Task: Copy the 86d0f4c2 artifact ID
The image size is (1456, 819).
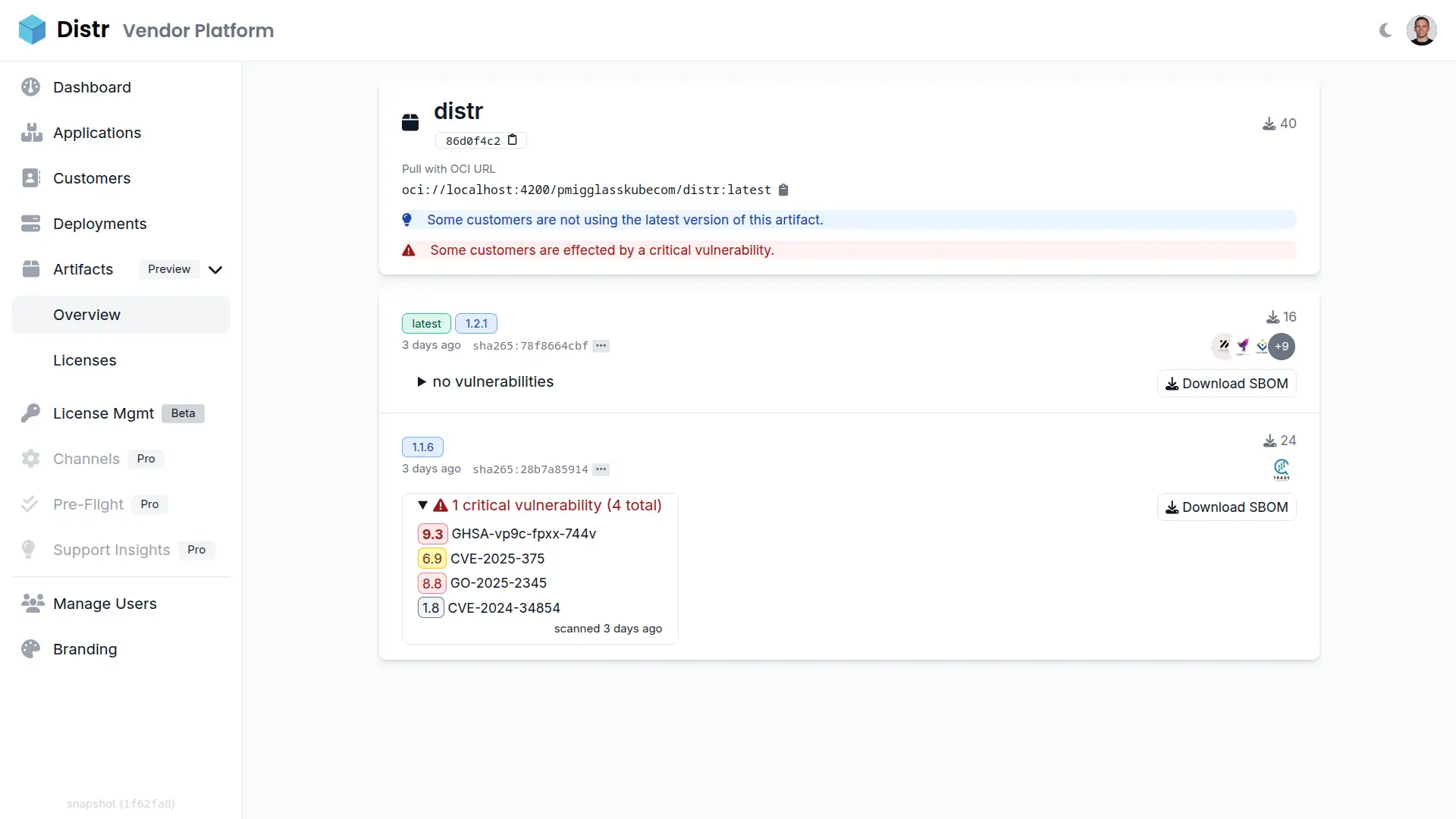Action: click(513, 140)
